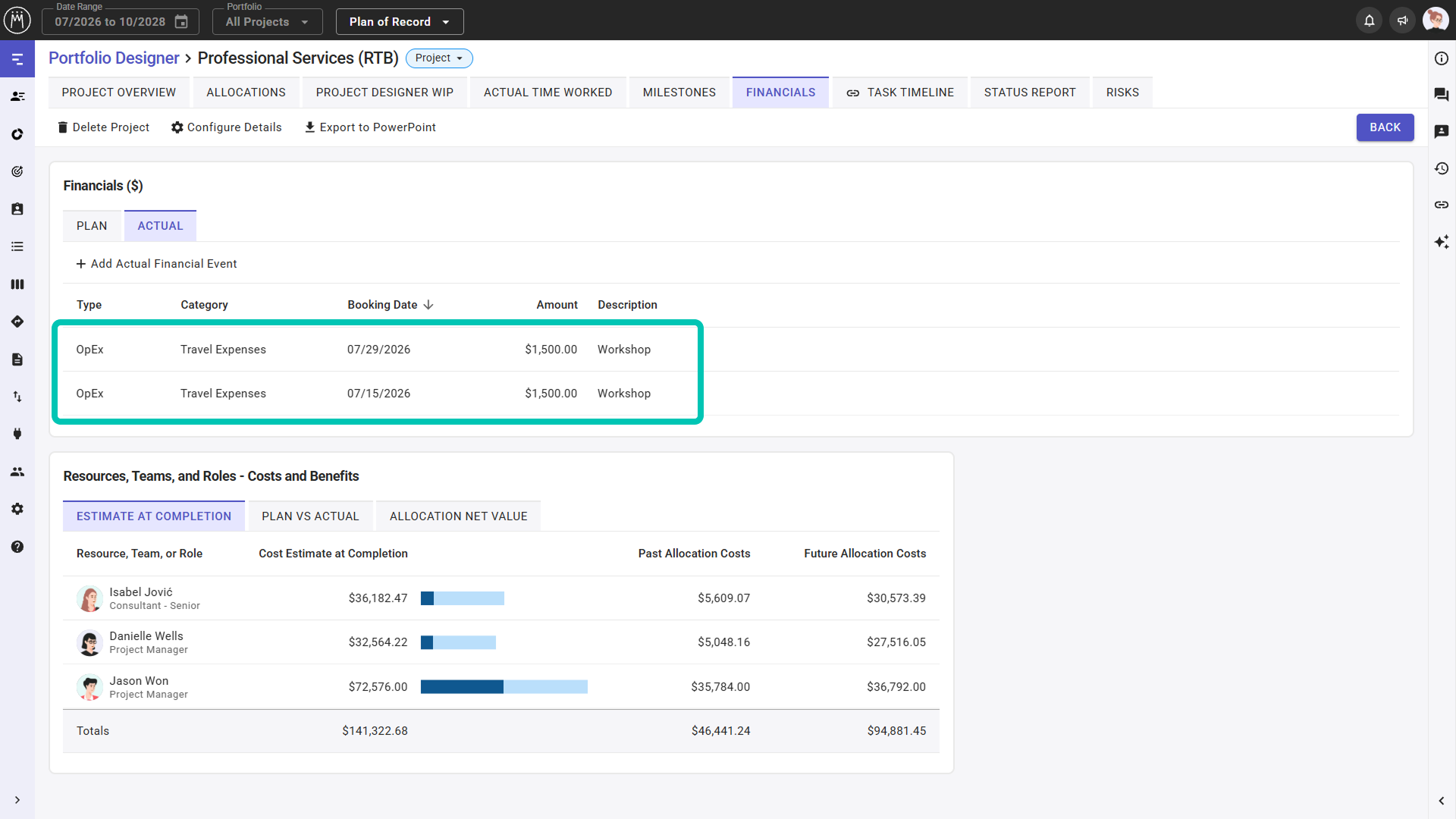Screen dimensions: 1456x819
Task: Sort by Booking Date column header
Action: (x=390, y=305)
